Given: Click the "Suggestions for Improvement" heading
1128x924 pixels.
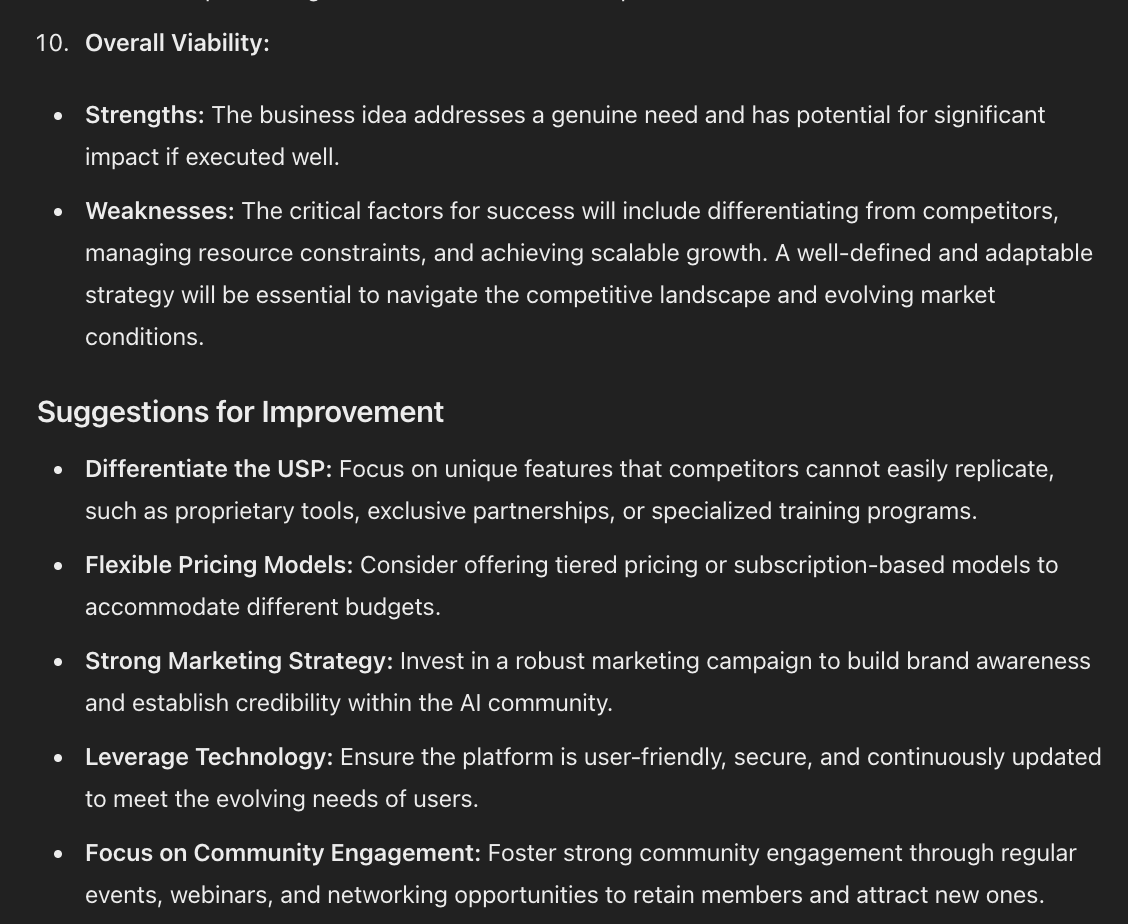Looking at the screenshot, I should click(x=240, y=412).
